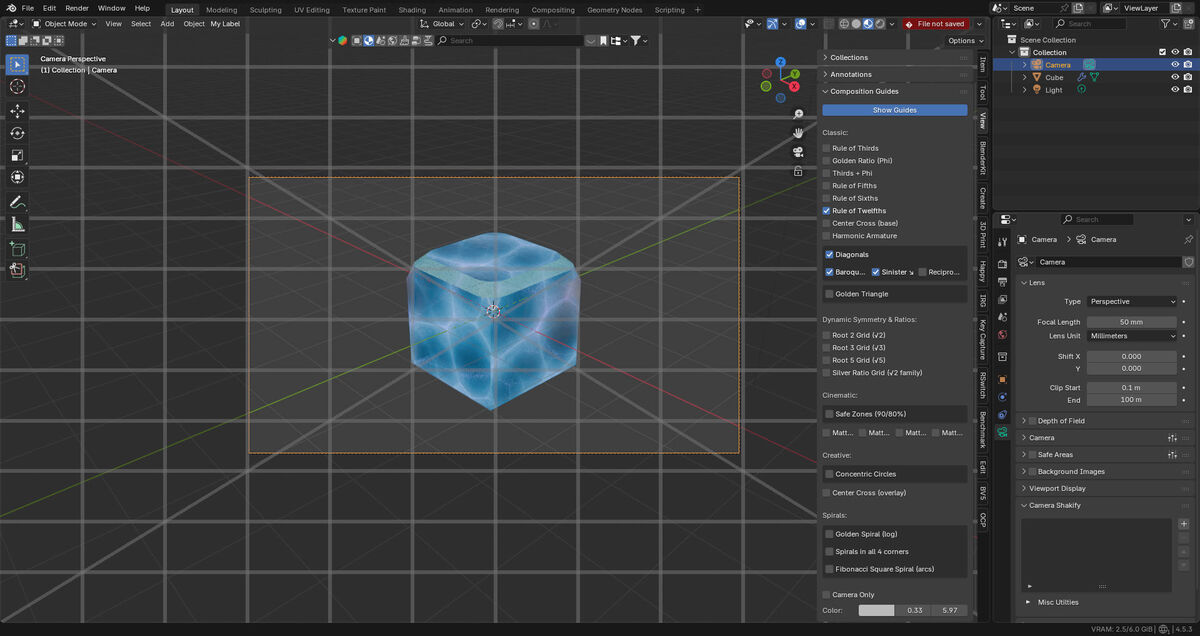Switch to Modeling workspace tab
This screenshot has width=1200, height=636.
222,10
